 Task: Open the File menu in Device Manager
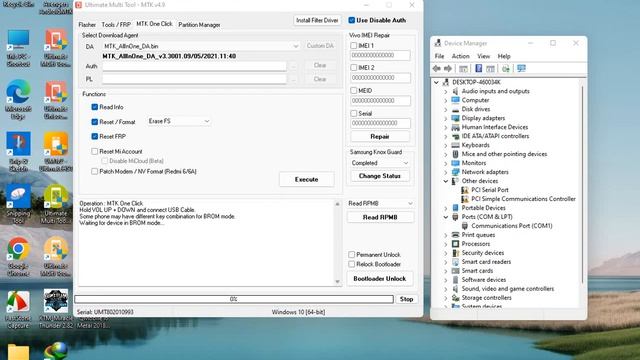point(439,56)
